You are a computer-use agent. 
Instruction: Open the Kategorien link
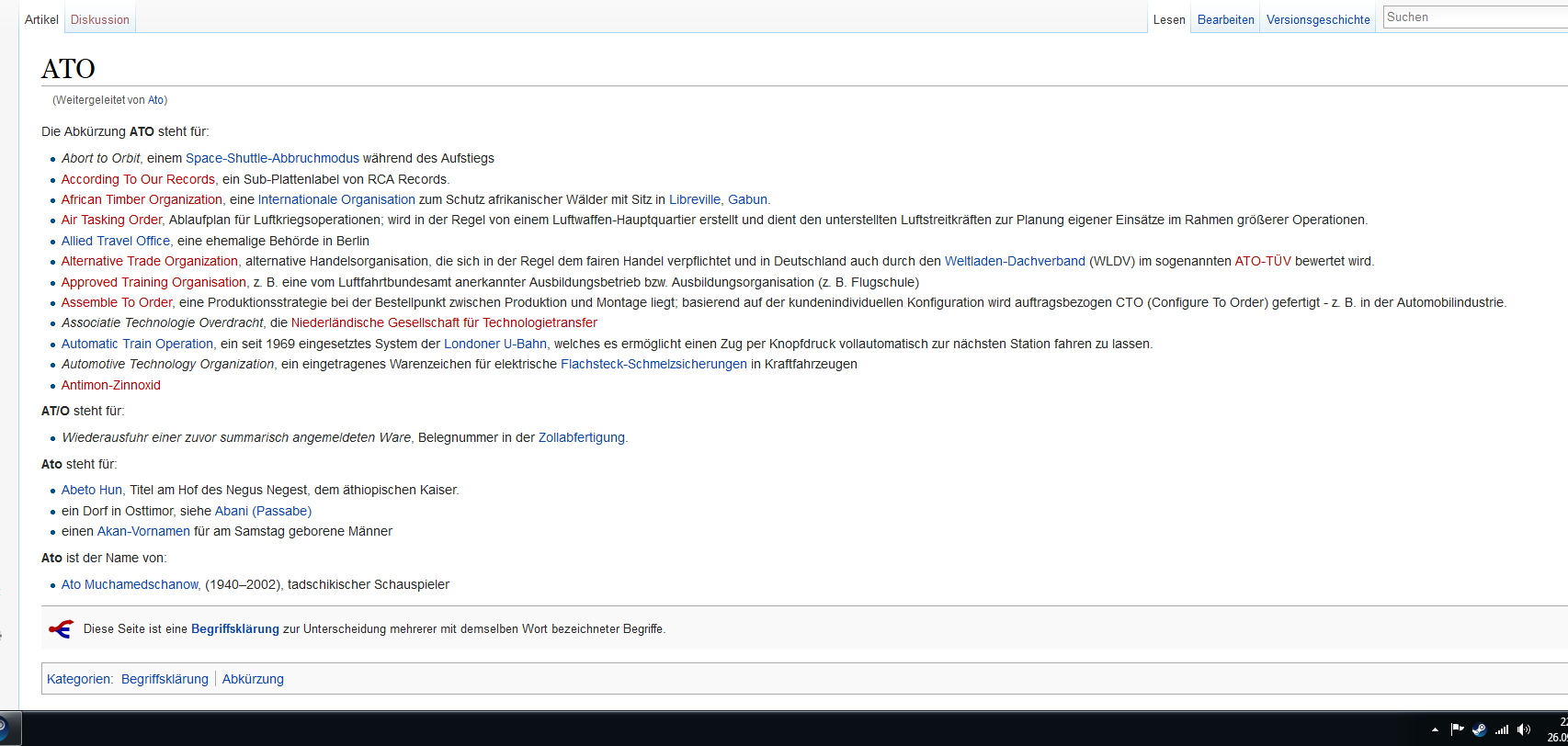click(79, 679)
